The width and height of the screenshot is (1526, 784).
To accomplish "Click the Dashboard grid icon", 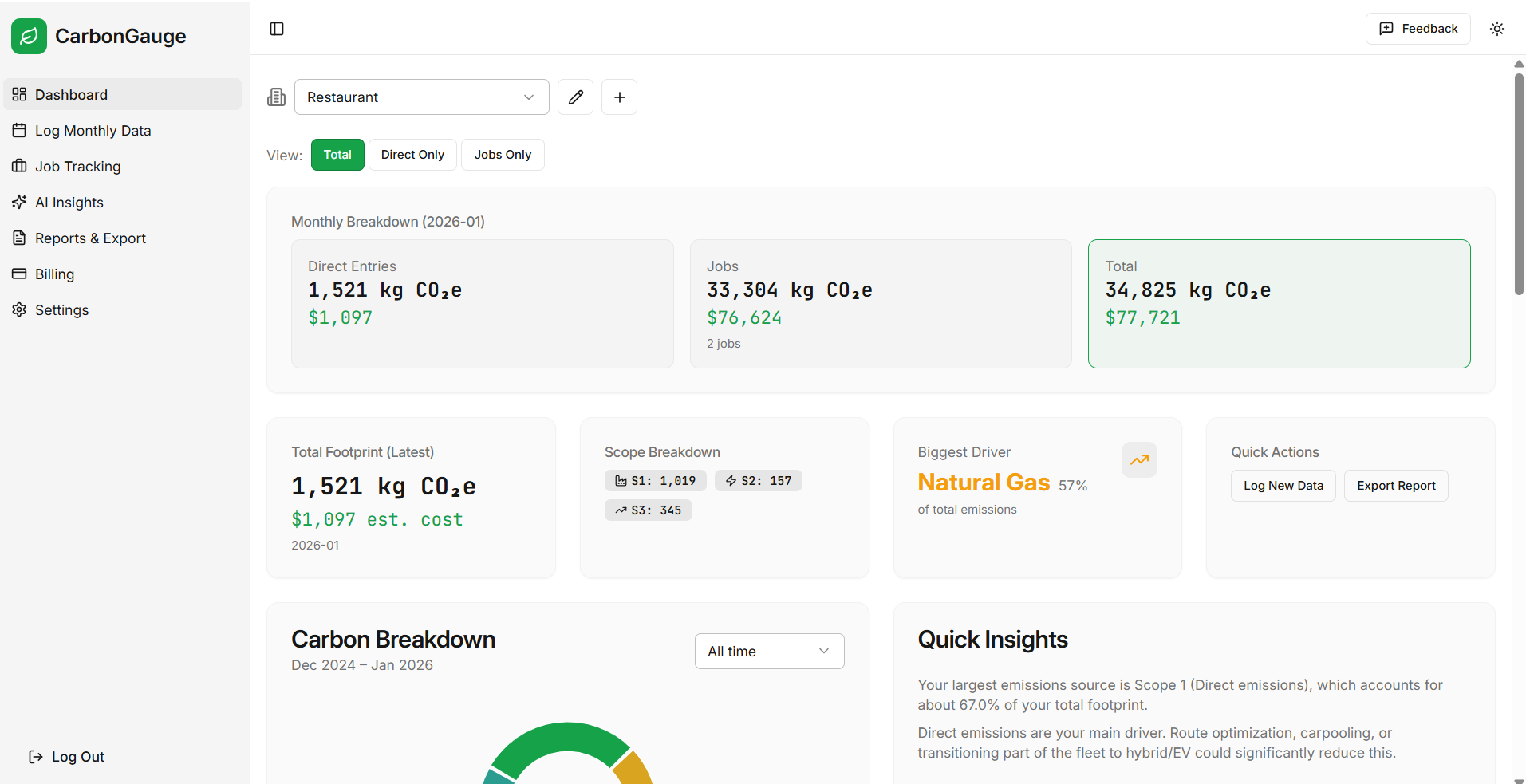I will tap(19, 94).
